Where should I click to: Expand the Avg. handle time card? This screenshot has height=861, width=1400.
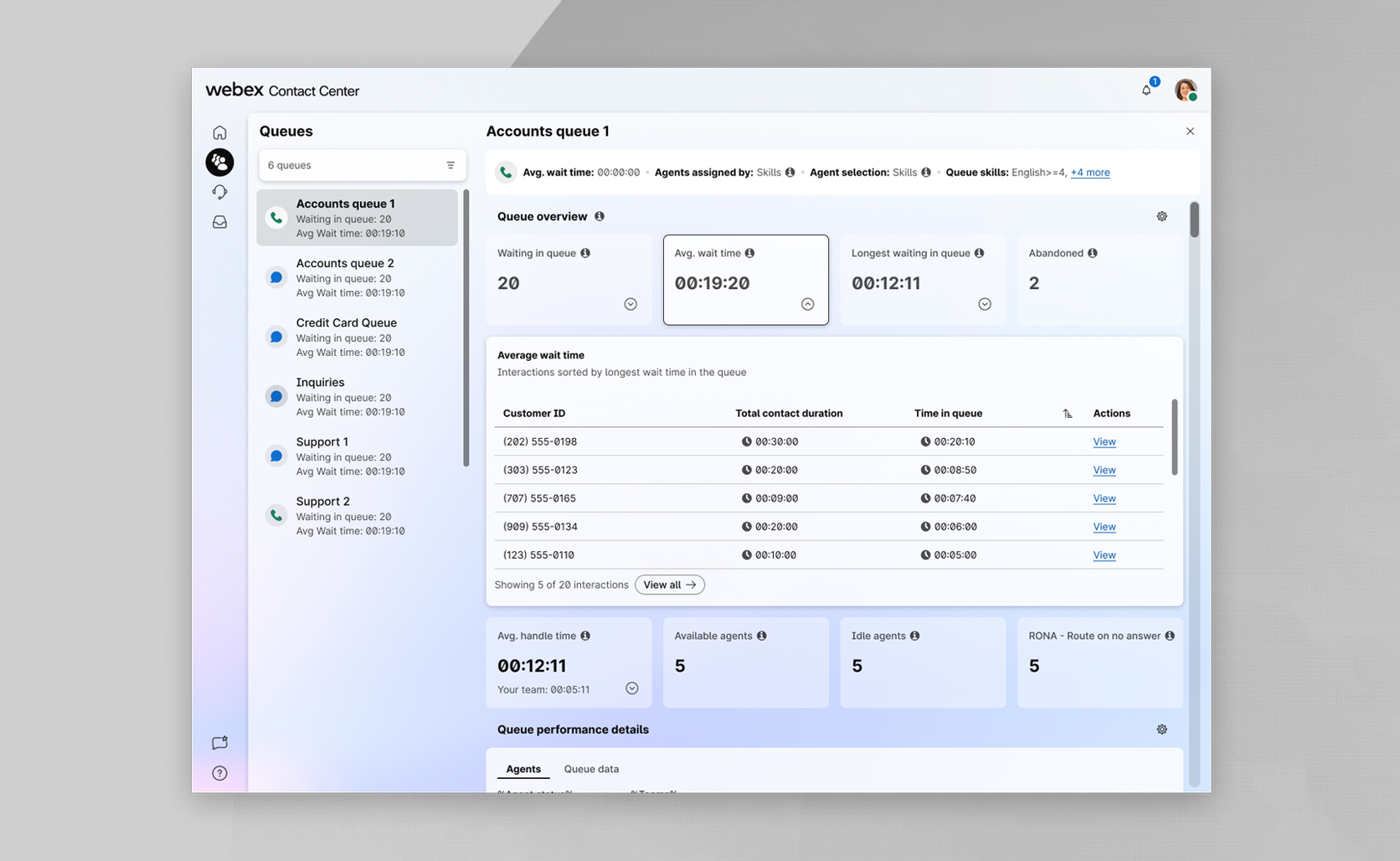(632, 688)
